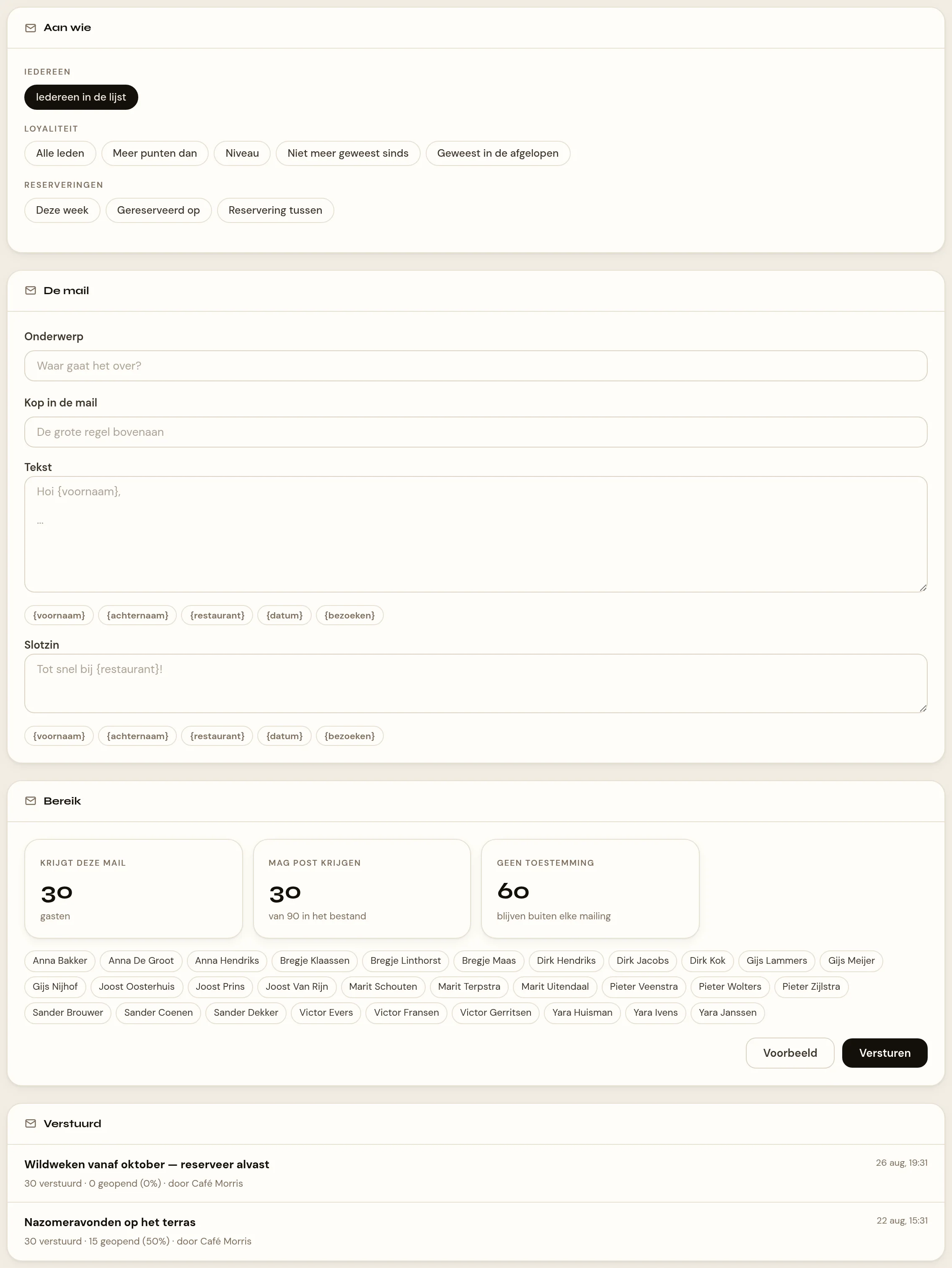Insert {voornaam} token under the Tekst field
Image resolution: width=952 pixels, height=1268 pixels.
[x=59, y=615]
